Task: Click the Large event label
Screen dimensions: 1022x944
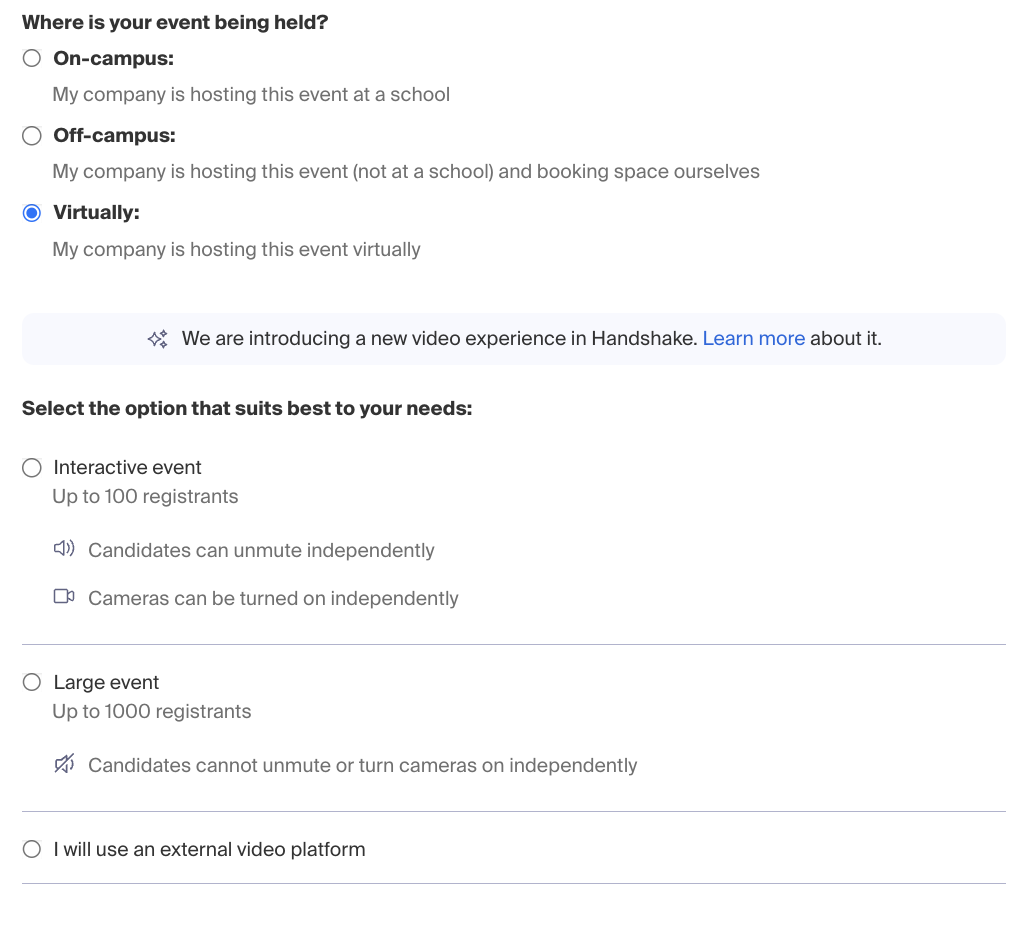Action: 106,683
